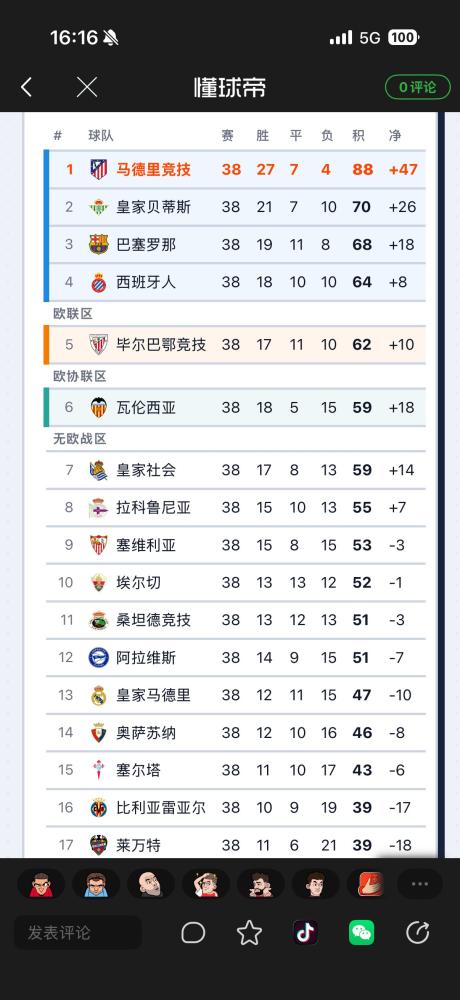
Task: Tap the 发表评论 comment input field
Action: tap(78, 932)
